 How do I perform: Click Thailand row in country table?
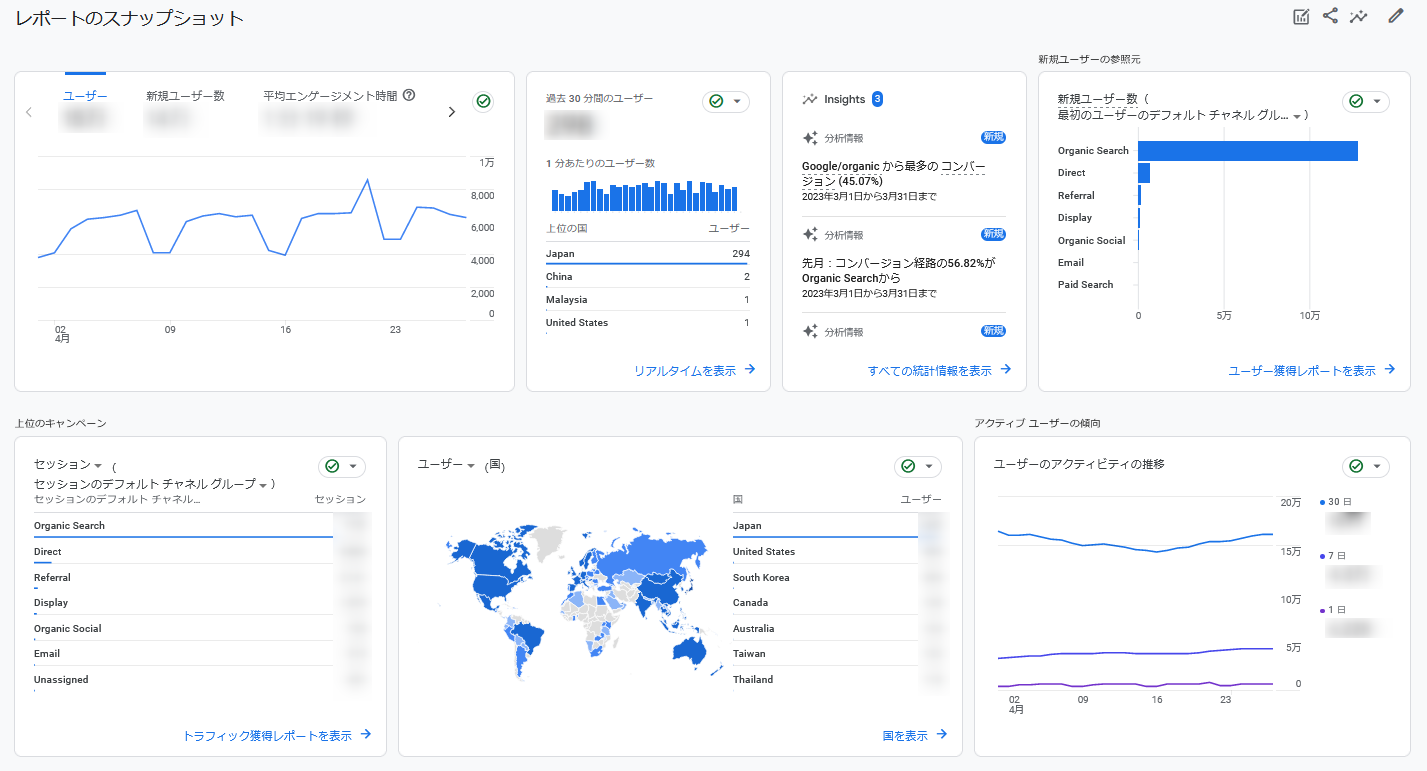838,680
